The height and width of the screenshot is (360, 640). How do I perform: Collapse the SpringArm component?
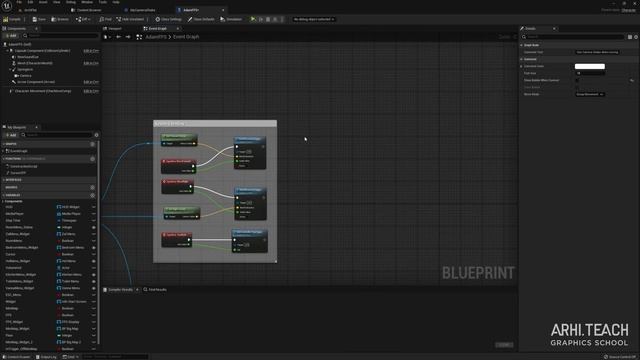pyautogui.click(x=10, y=69)
